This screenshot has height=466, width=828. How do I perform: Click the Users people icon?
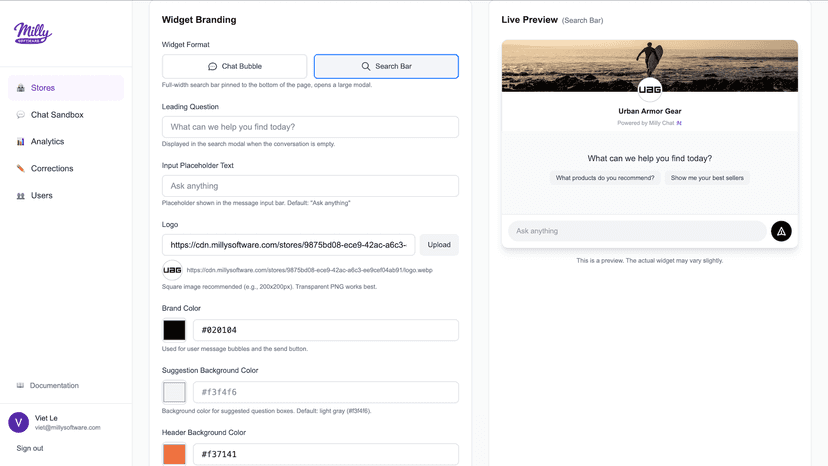(21, 195)
